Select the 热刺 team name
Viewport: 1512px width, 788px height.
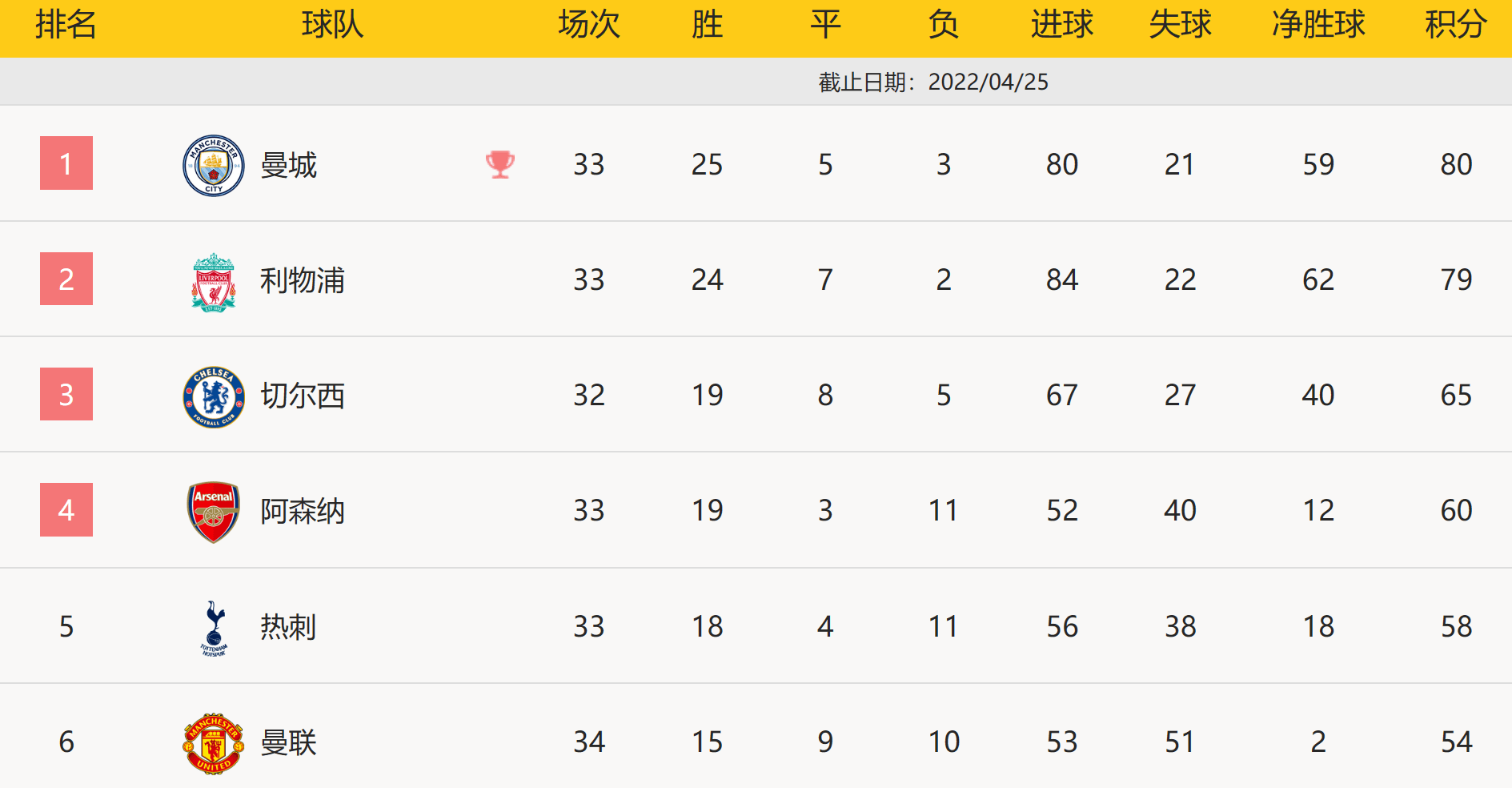coord(289,626)
